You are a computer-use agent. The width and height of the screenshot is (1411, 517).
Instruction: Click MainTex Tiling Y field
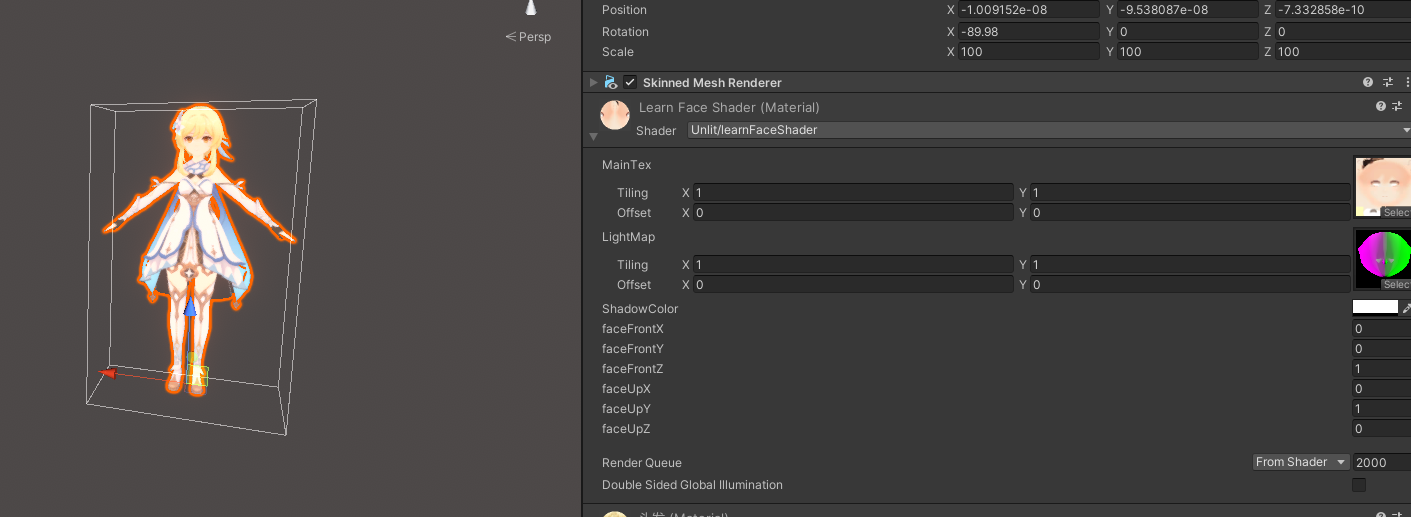click(x=1190, y=192)
